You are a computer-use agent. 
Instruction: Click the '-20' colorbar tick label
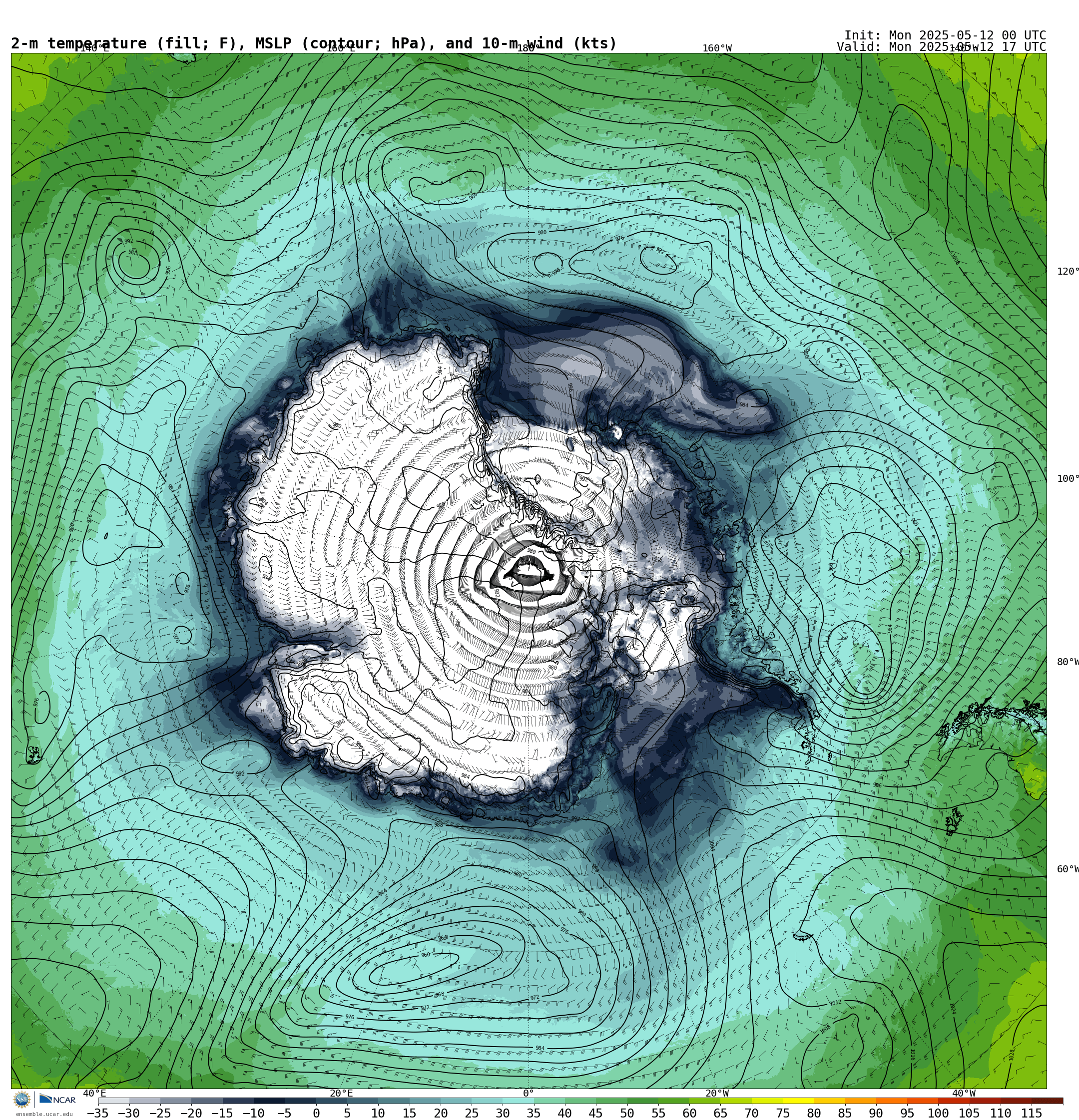pyautogui.click(x=191, y=1113)
